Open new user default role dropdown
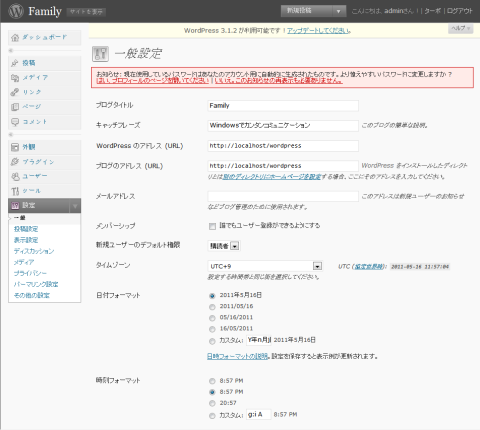Screen dimensions: 480x430 click(x=224, y=246)
